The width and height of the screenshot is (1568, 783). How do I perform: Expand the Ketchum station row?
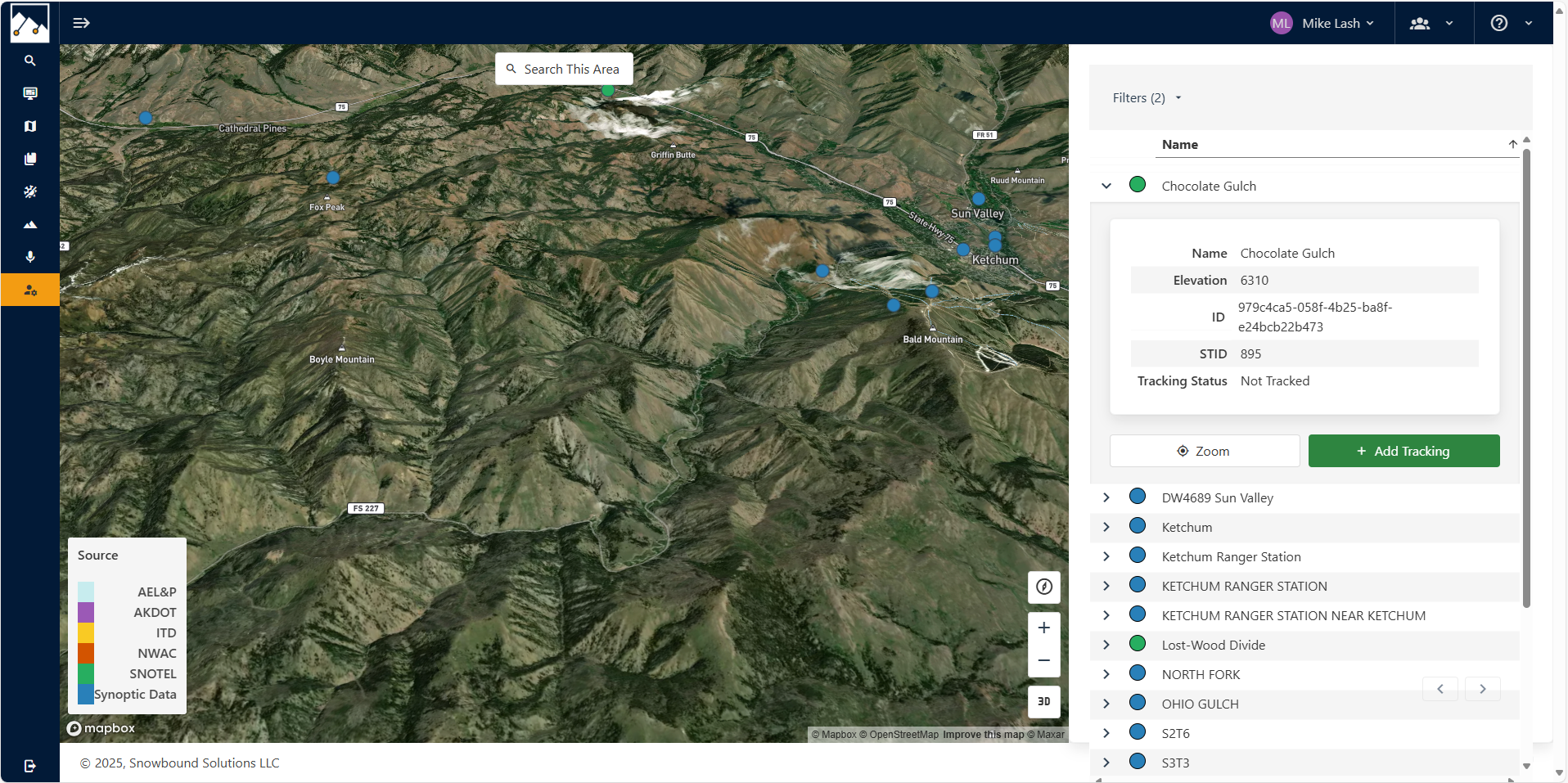pos(1106,527)
